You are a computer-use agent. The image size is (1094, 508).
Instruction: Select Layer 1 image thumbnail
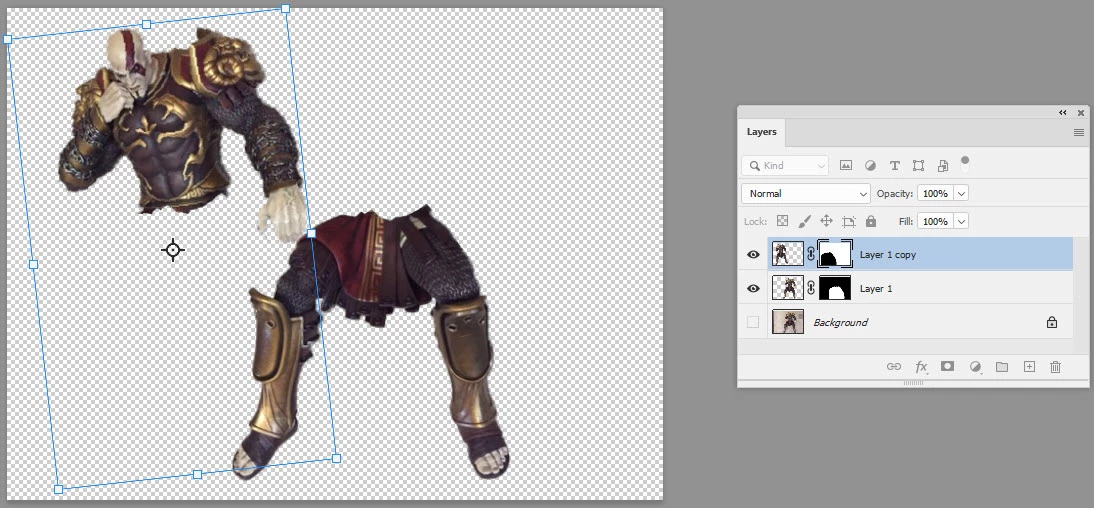tap(788, 288)
